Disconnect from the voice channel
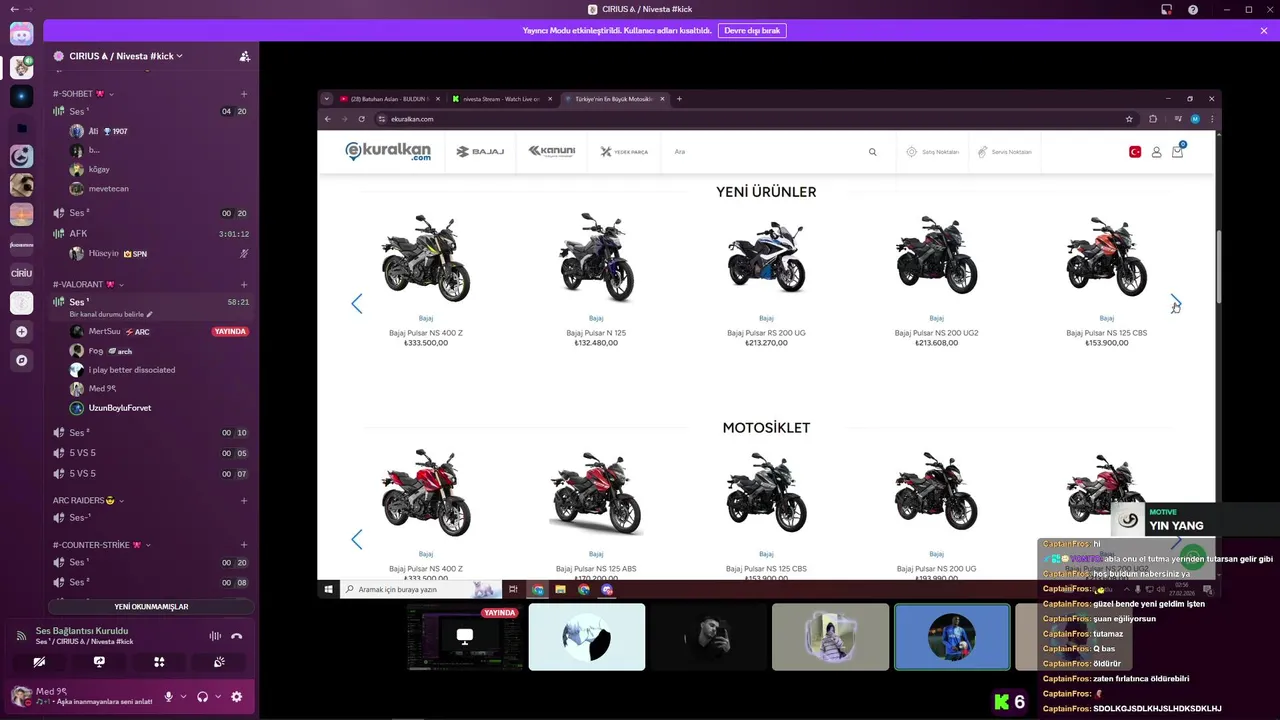The height and width of the screenshot is (720, 1280). 237,636
